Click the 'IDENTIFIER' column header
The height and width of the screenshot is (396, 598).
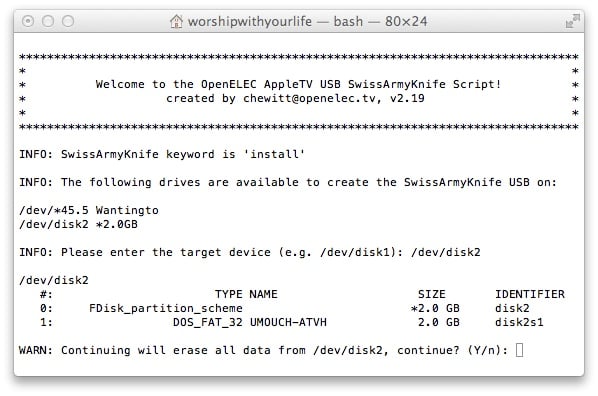(530, 294)
